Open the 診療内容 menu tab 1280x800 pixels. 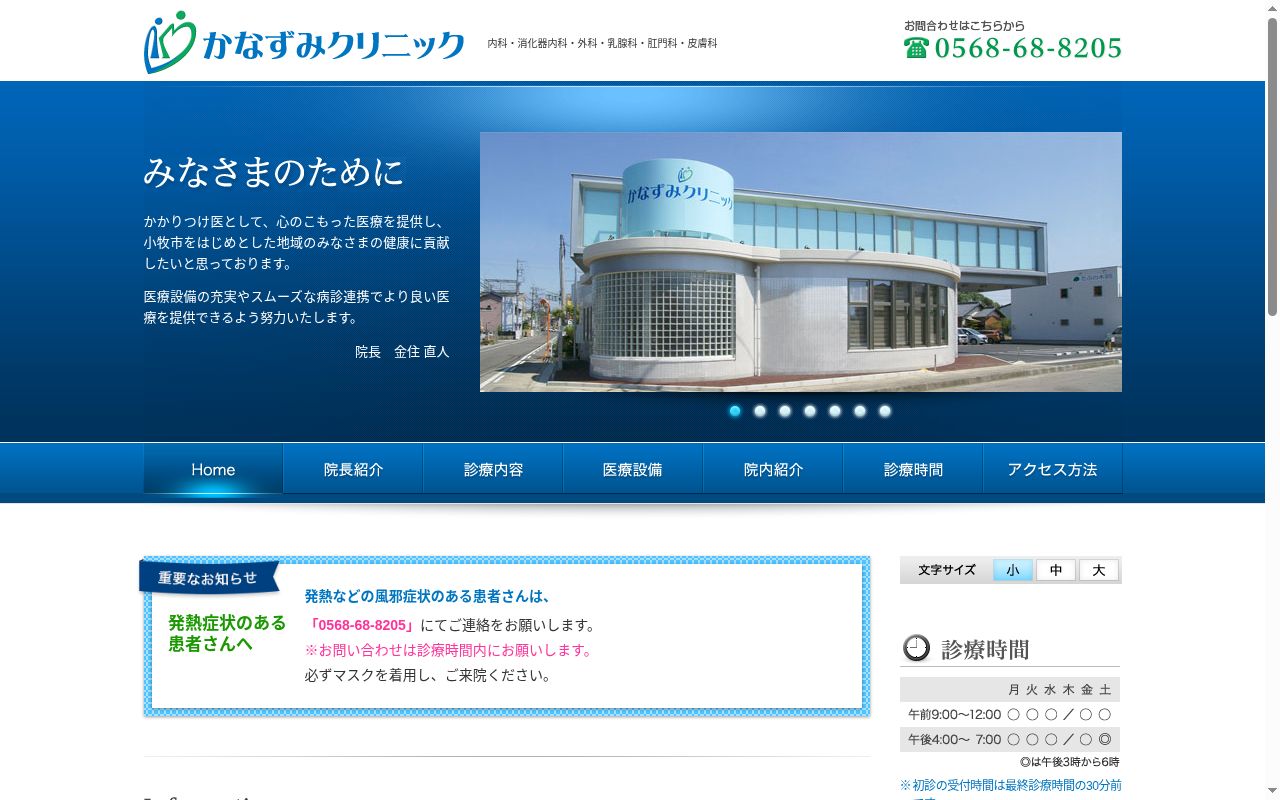[x=493, y=469]
